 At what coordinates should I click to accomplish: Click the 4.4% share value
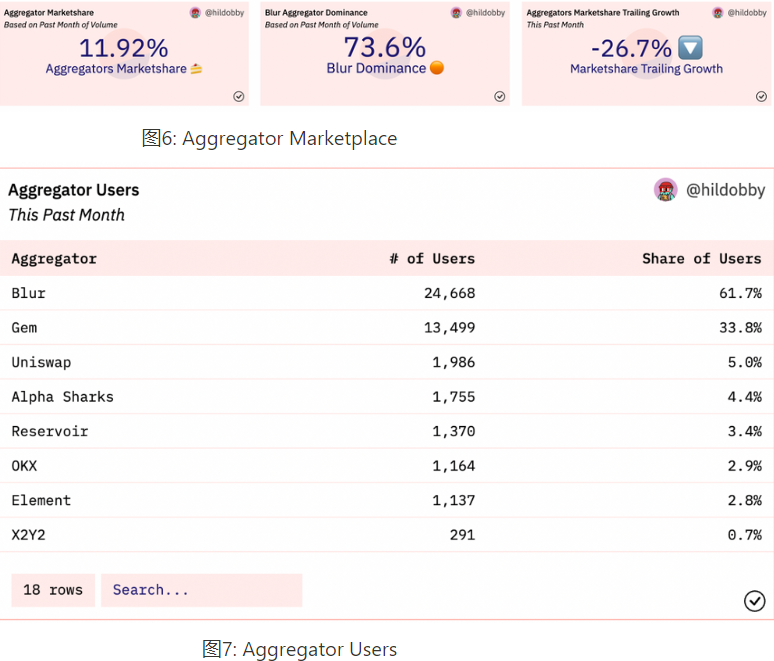(x=745, y=397)
